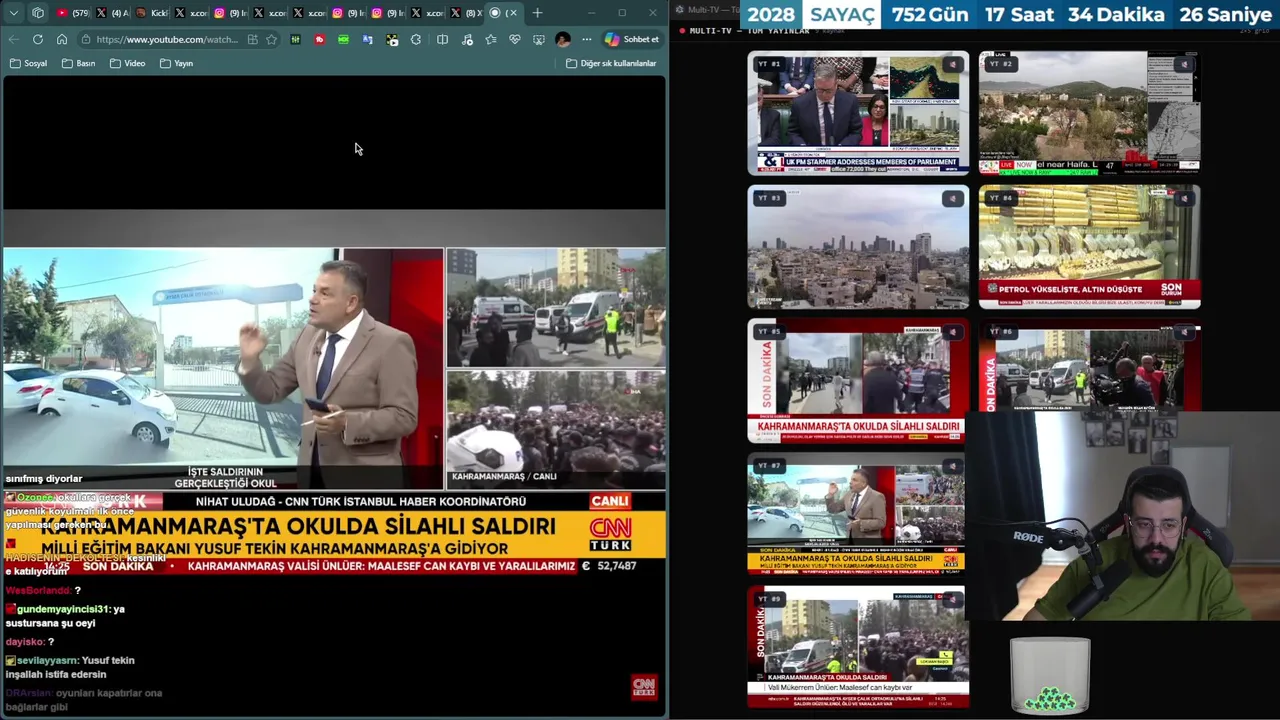Reload the YouTube page
The width and height of the screenshot is (1280, 720).
[x=37, y=39]
